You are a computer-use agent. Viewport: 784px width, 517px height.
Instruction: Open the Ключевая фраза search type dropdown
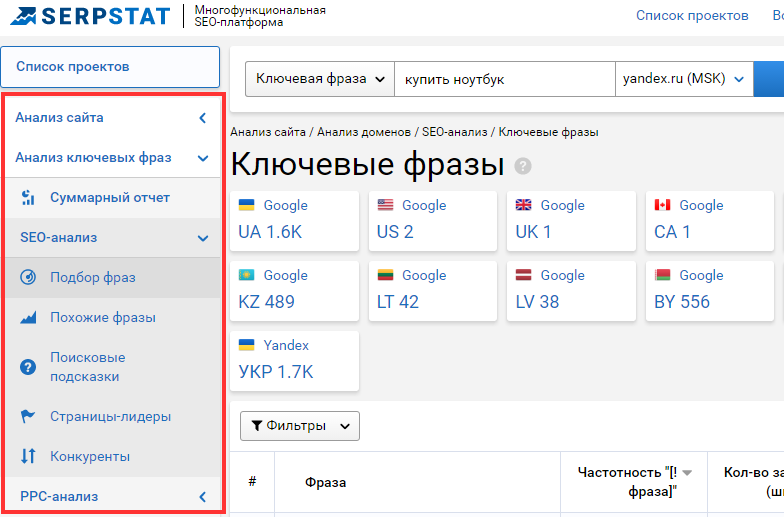pyautogui.click(x=320, y=79)
